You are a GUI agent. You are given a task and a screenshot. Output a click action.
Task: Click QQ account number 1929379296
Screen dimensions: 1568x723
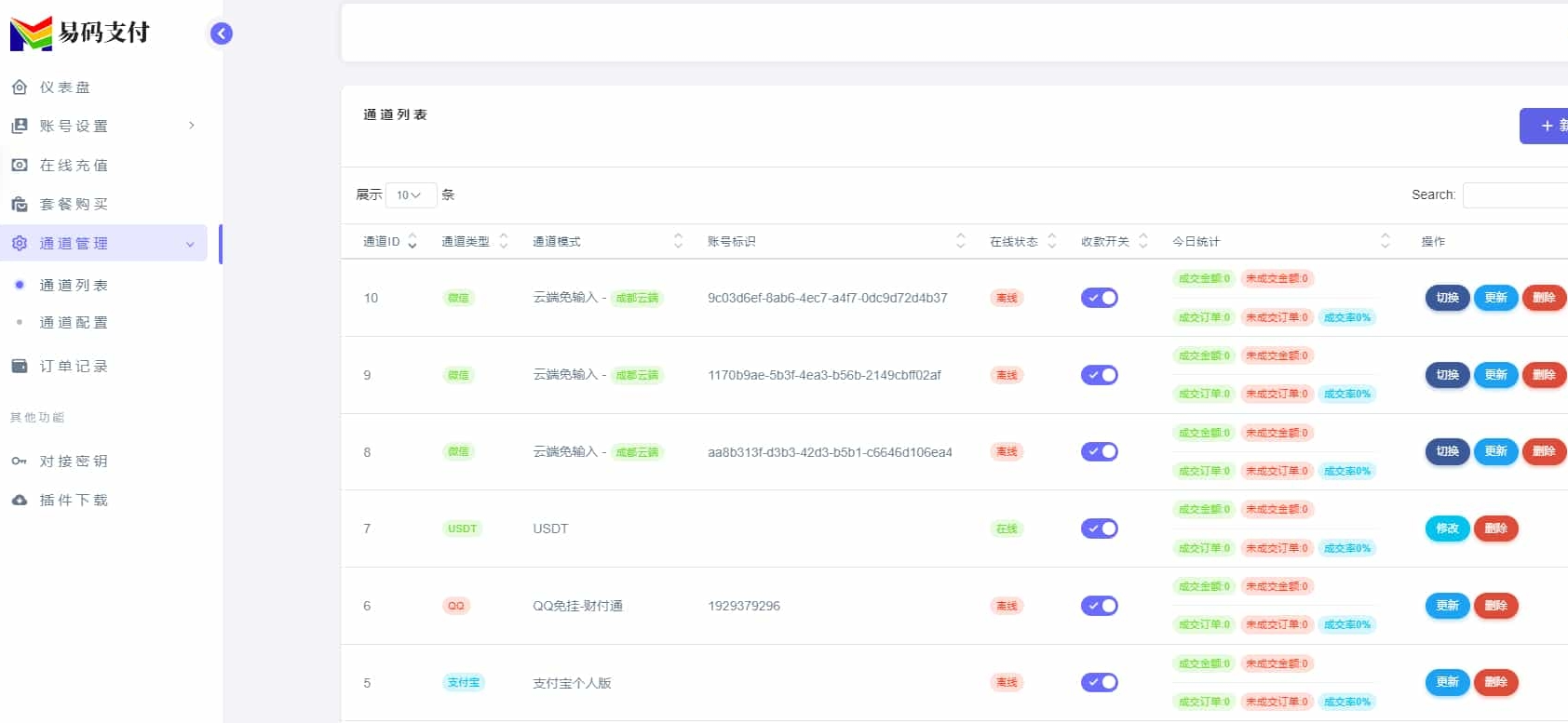(x=744, y=606)
